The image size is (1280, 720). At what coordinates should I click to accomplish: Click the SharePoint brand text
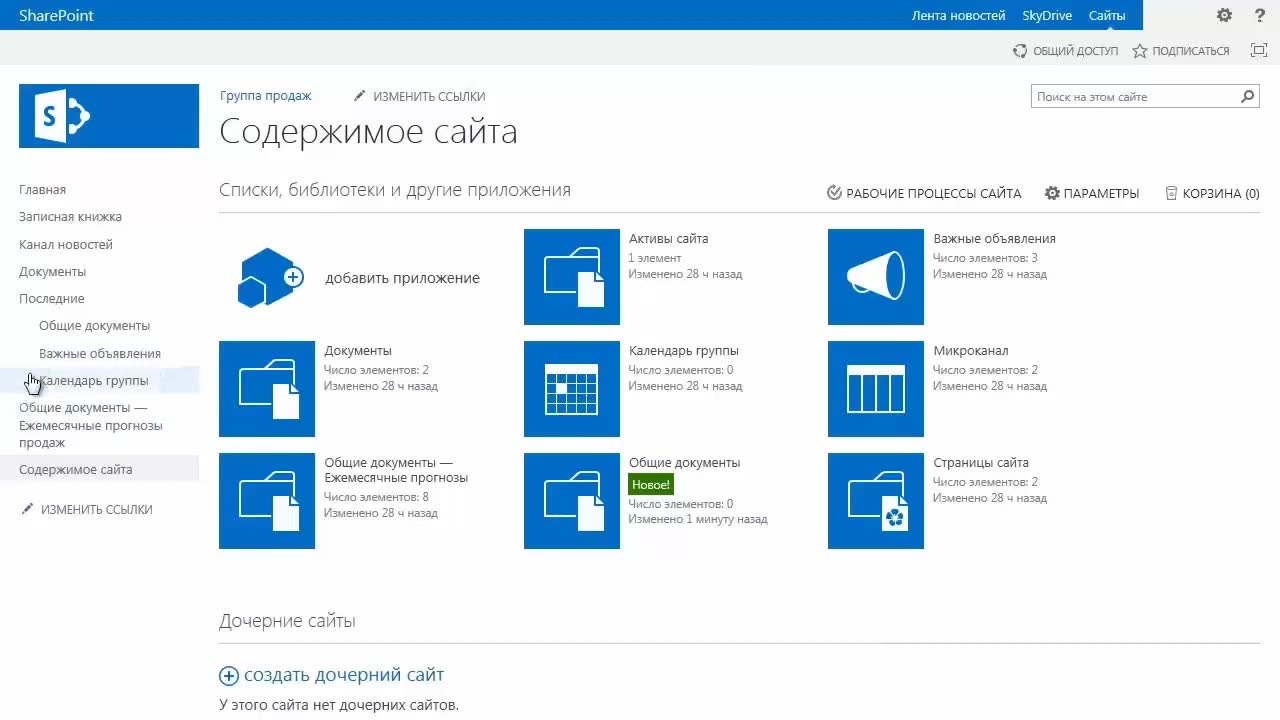(56, 15)
